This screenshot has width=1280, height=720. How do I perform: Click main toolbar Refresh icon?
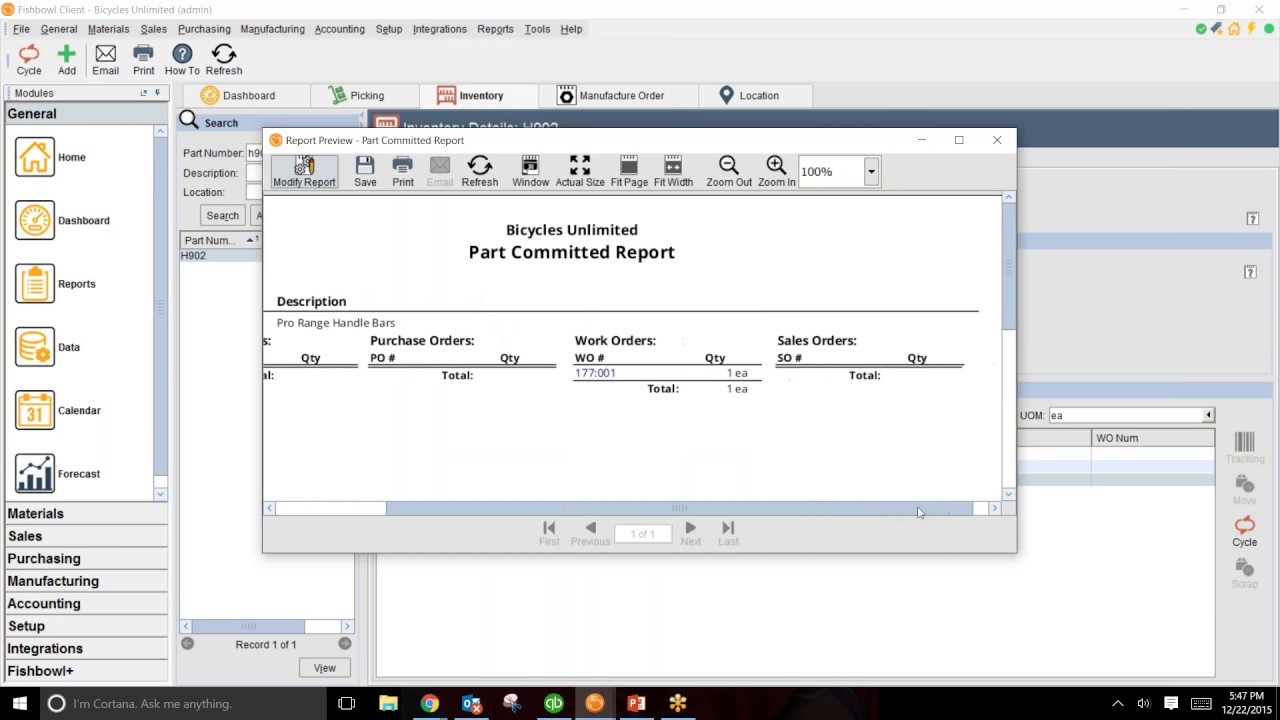224,59
